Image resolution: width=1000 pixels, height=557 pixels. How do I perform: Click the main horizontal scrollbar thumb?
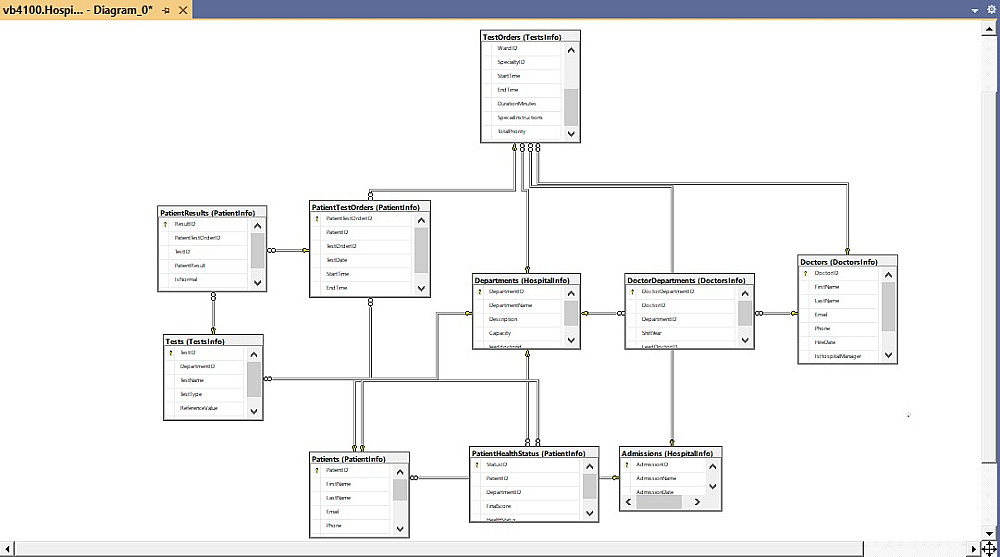click(x=439, y=549)
